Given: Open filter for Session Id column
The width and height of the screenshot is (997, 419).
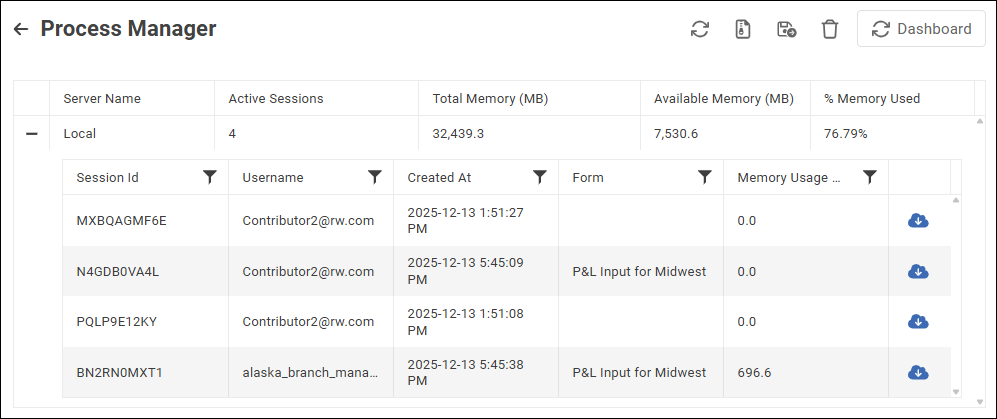Looking at the screenshot, I should (x=210, y=177).
